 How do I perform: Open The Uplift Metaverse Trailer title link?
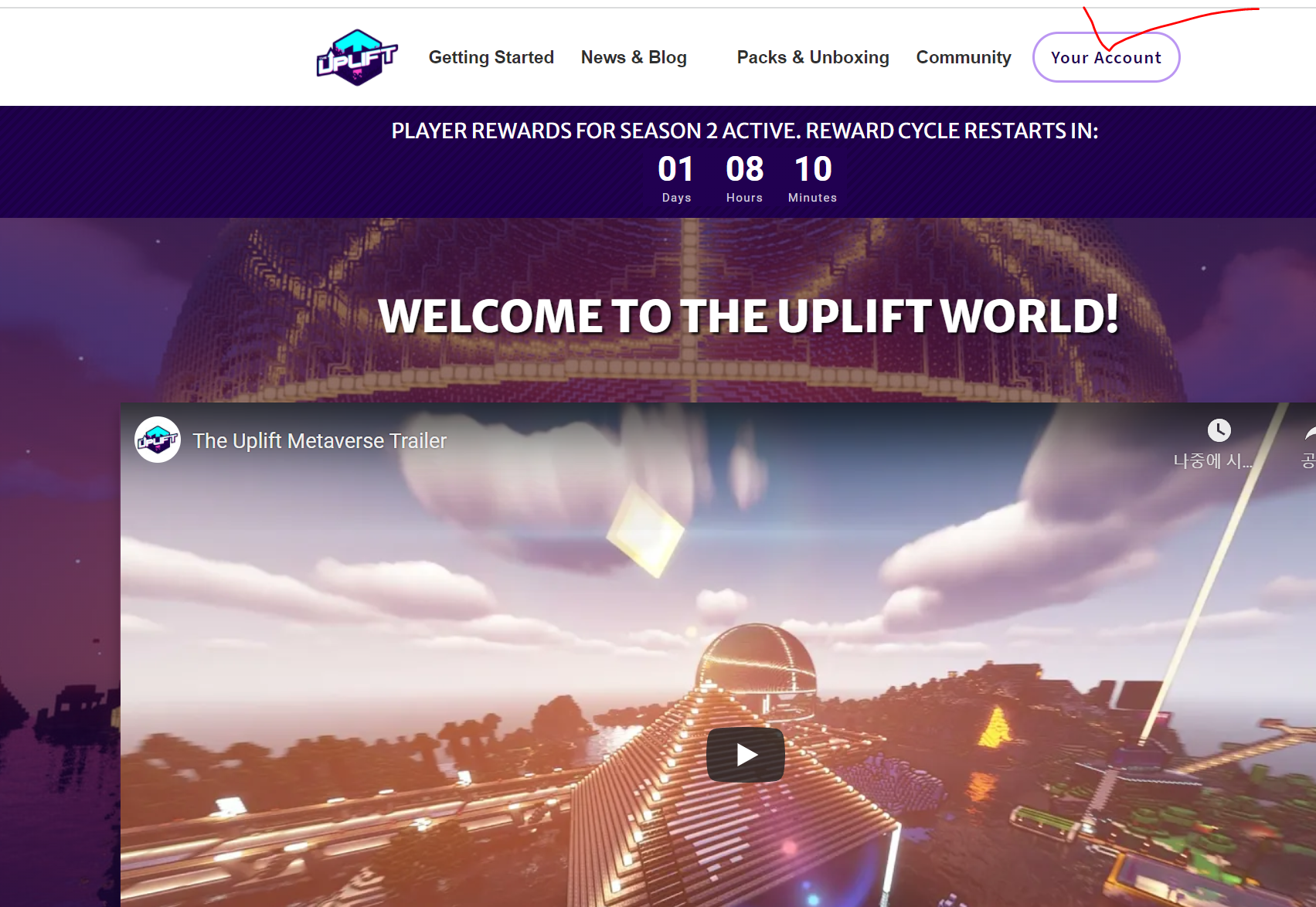[x=320, y=440]
